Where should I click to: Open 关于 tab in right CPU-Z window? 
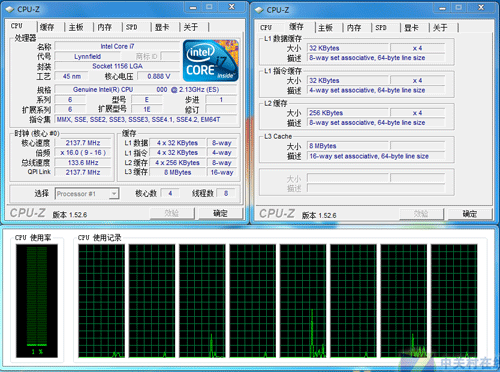[440, 28]
